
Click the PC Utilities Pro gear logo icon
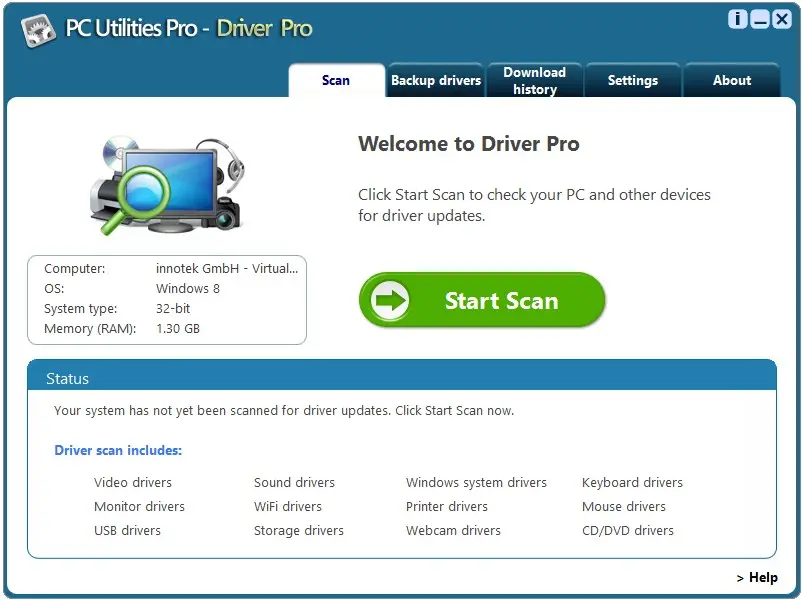click(x=38, y=30)
